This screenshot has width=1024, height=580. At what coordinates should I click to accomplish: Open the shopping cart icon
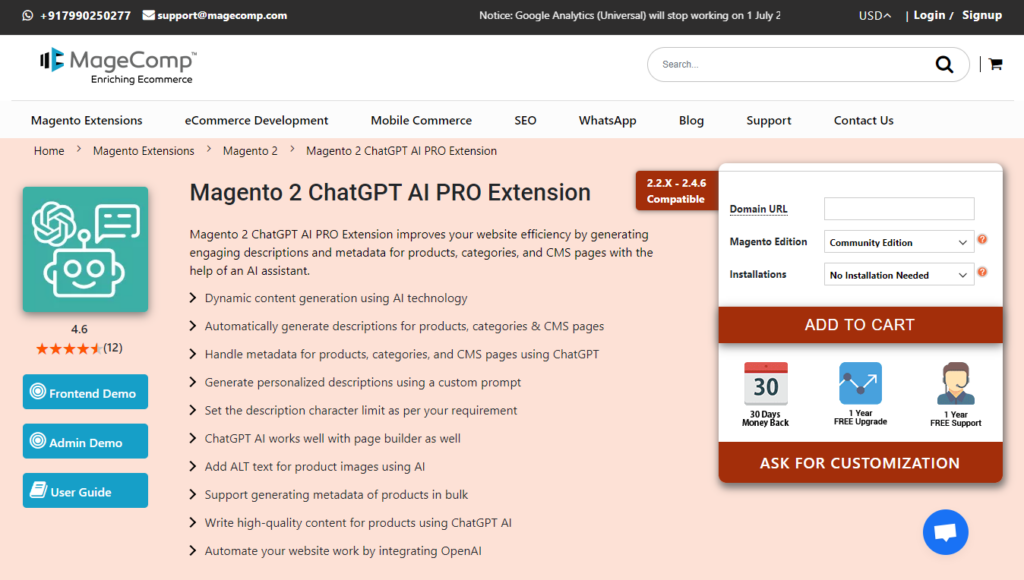click(x=994, y=63)
